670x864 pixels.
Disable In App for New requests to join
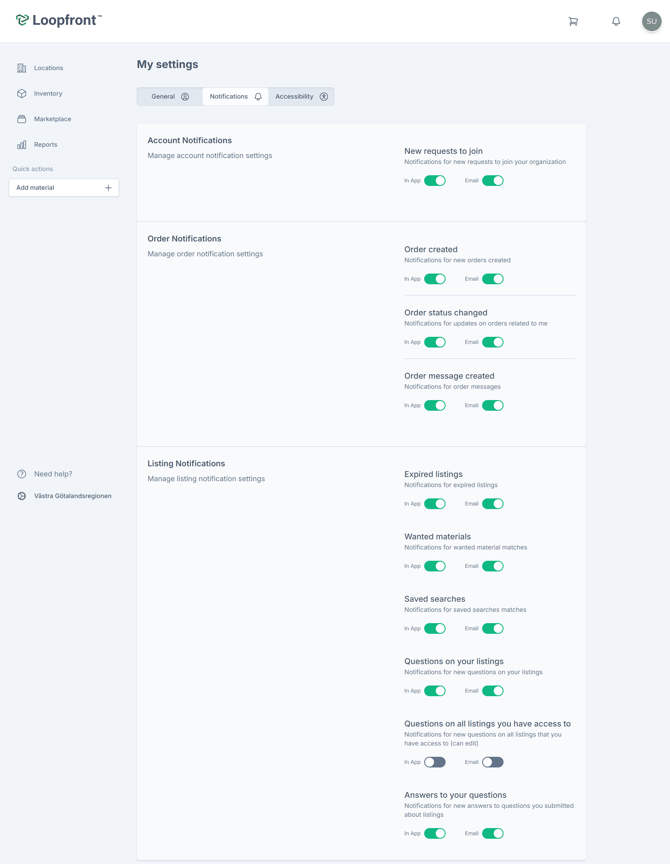(x=435, y=181)
